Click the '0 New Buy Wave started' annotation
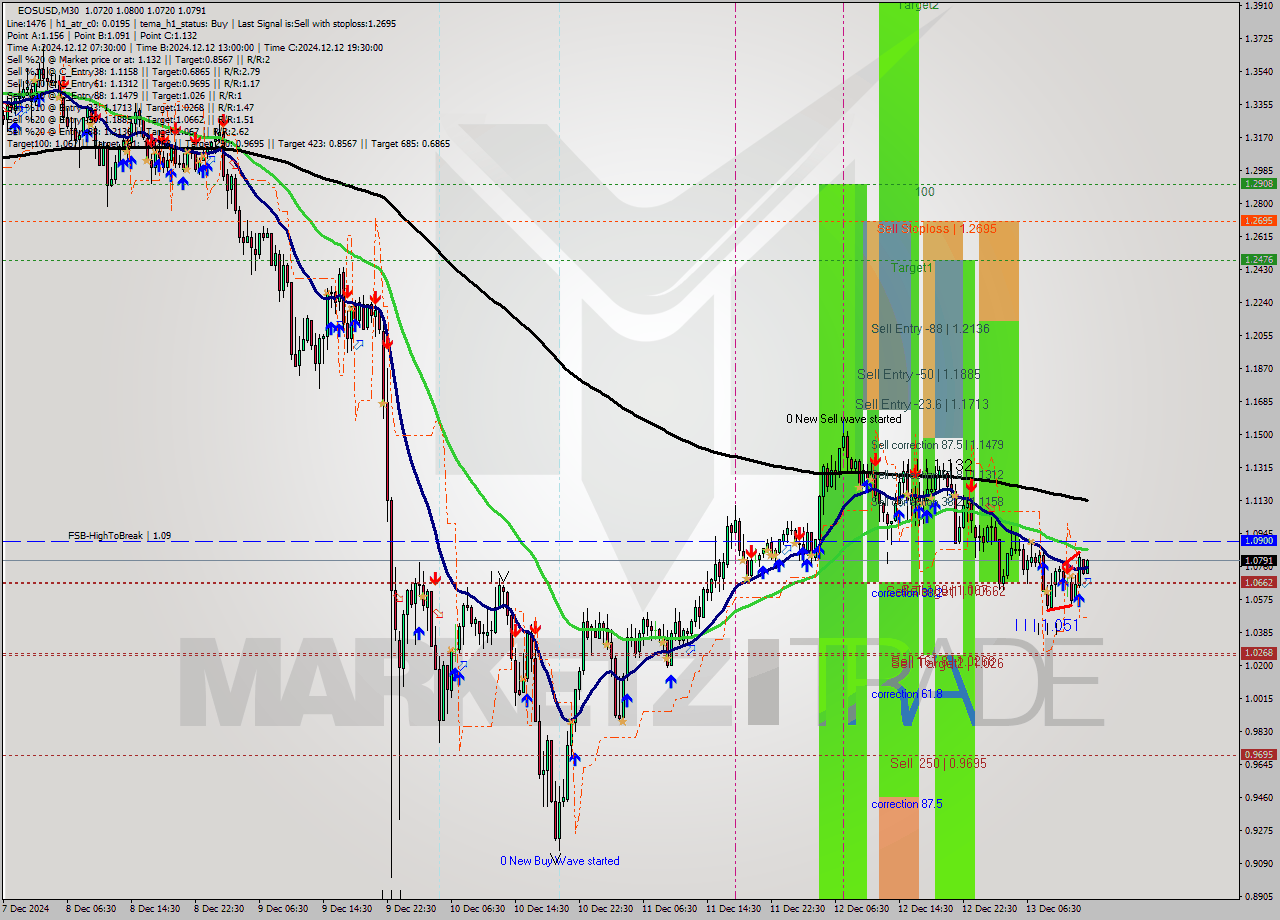1280x920 pixels. pyautogui.click(x=560, y=861)
